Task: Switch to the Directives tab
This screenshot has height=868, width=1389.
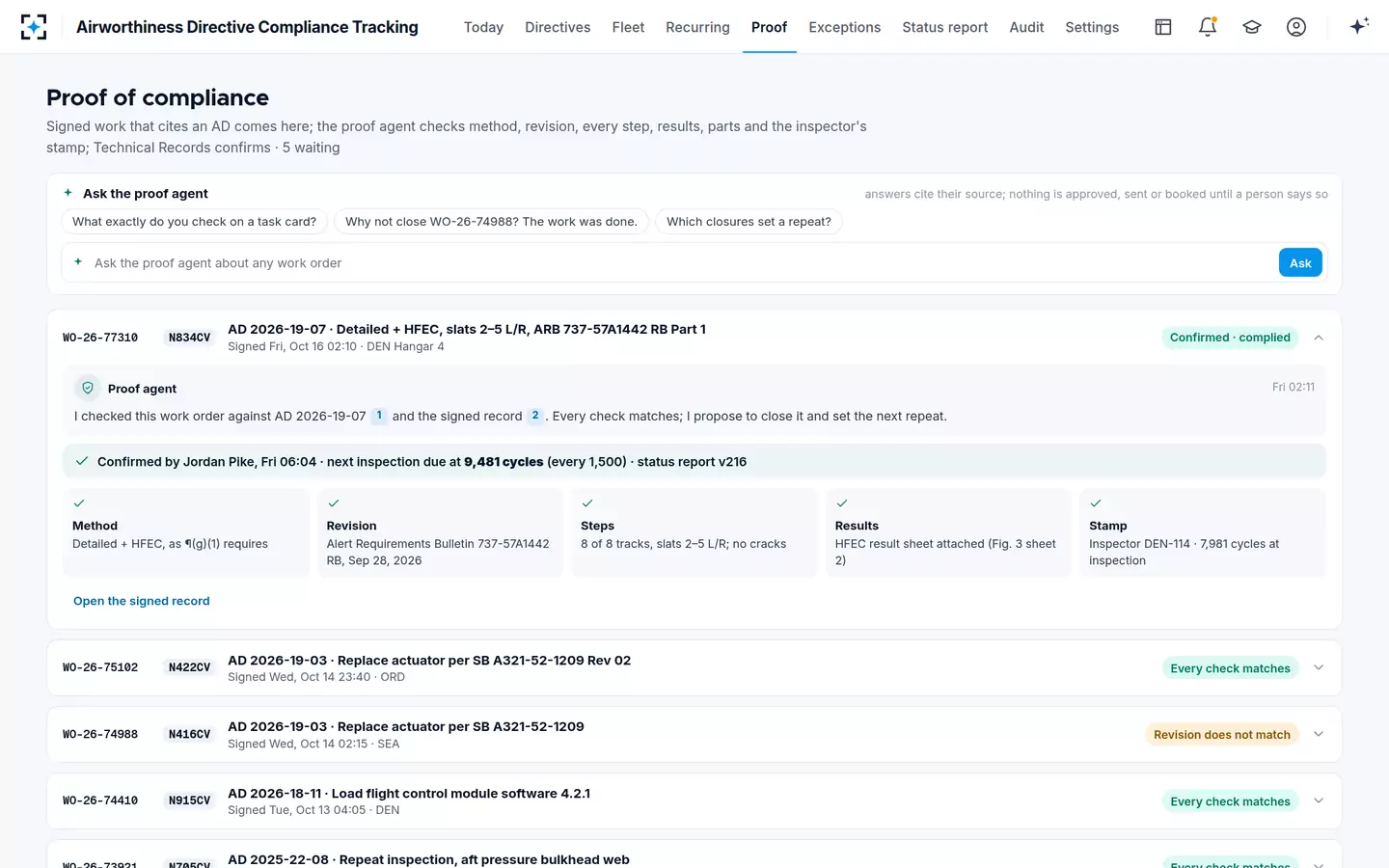Action: coord(558,27)
